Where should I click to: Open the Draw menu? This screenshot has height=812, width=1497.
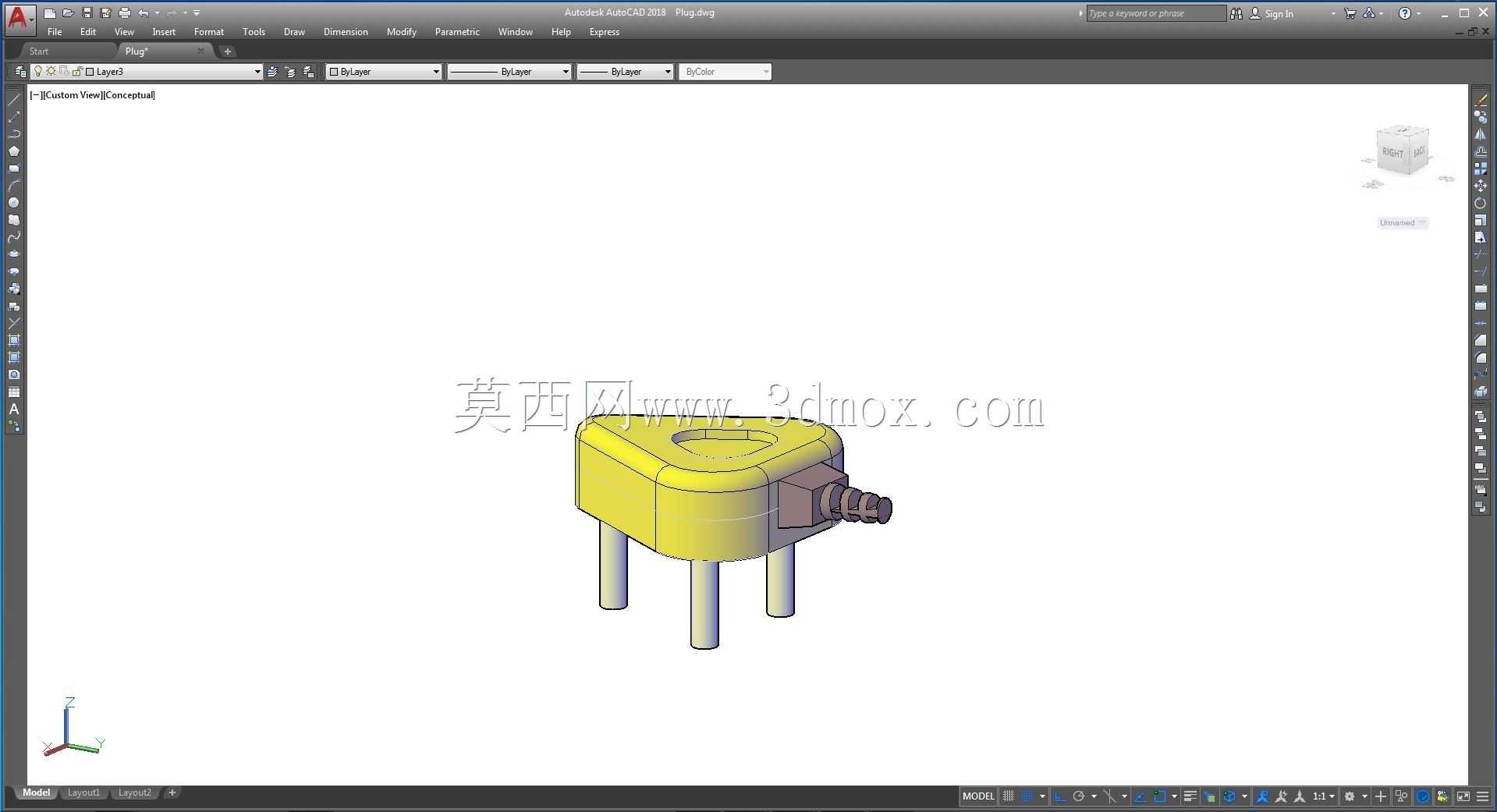[x=294, y=32]
